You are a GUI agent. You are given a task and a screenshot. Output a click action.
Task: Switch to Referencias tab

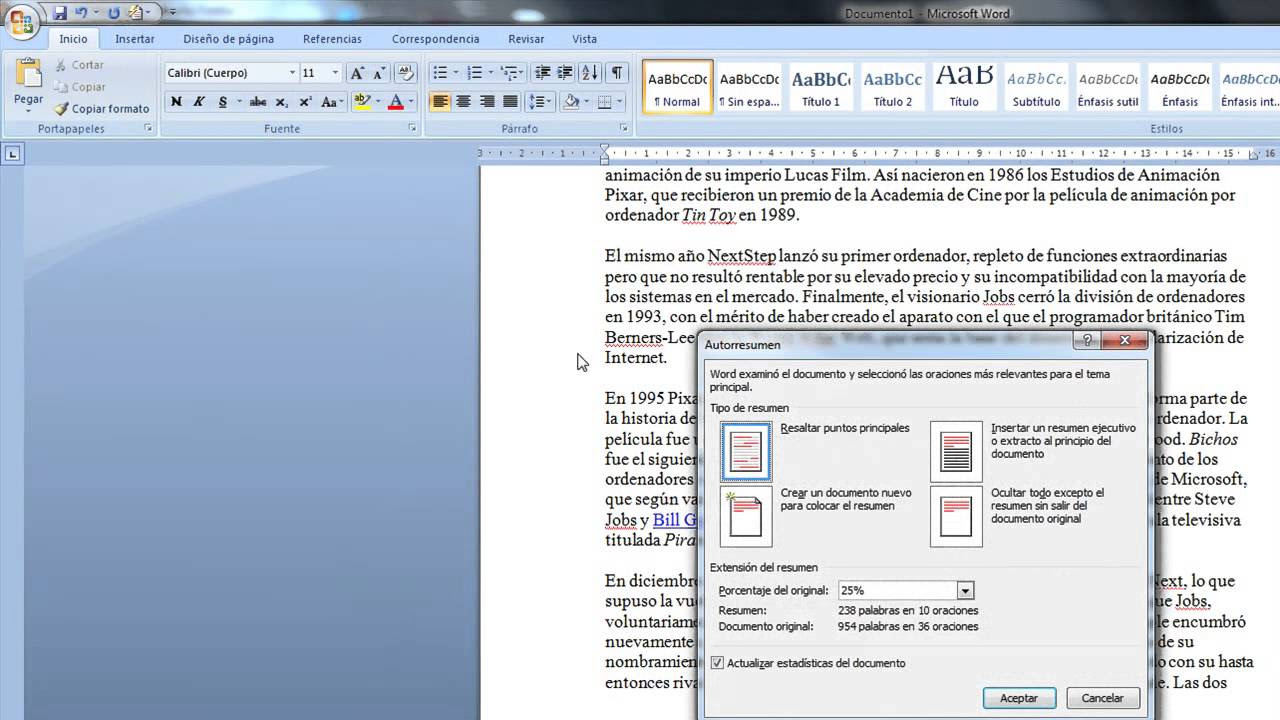point(332,39)
